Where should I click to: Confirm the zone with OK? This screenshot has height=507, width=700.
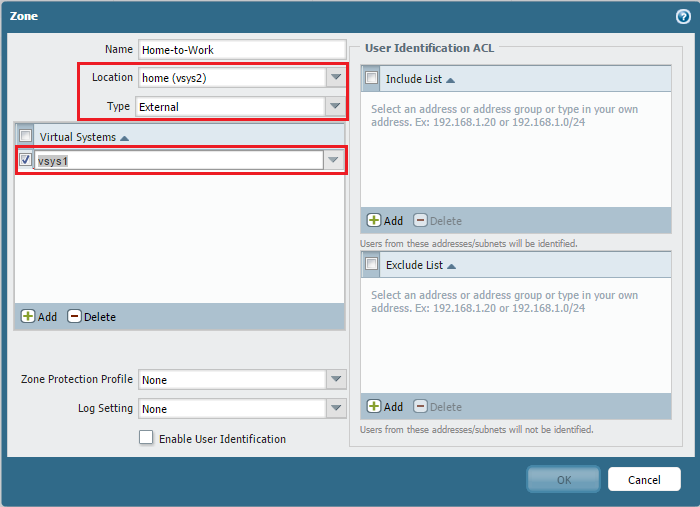[563, 479]
